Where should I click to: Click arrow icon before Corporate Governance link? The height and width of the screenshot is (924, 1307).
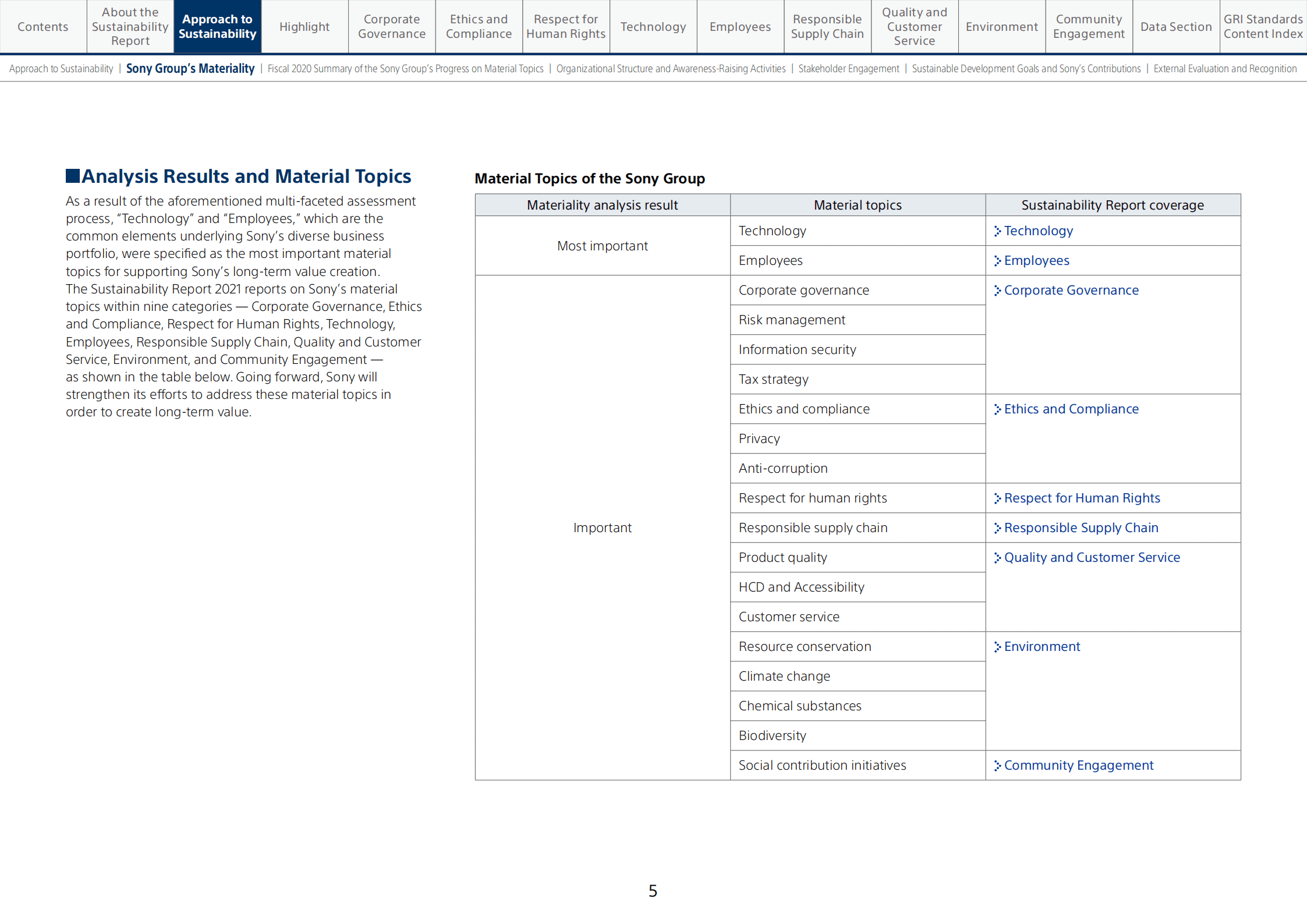pyautogui.click(x=997, y=291)
